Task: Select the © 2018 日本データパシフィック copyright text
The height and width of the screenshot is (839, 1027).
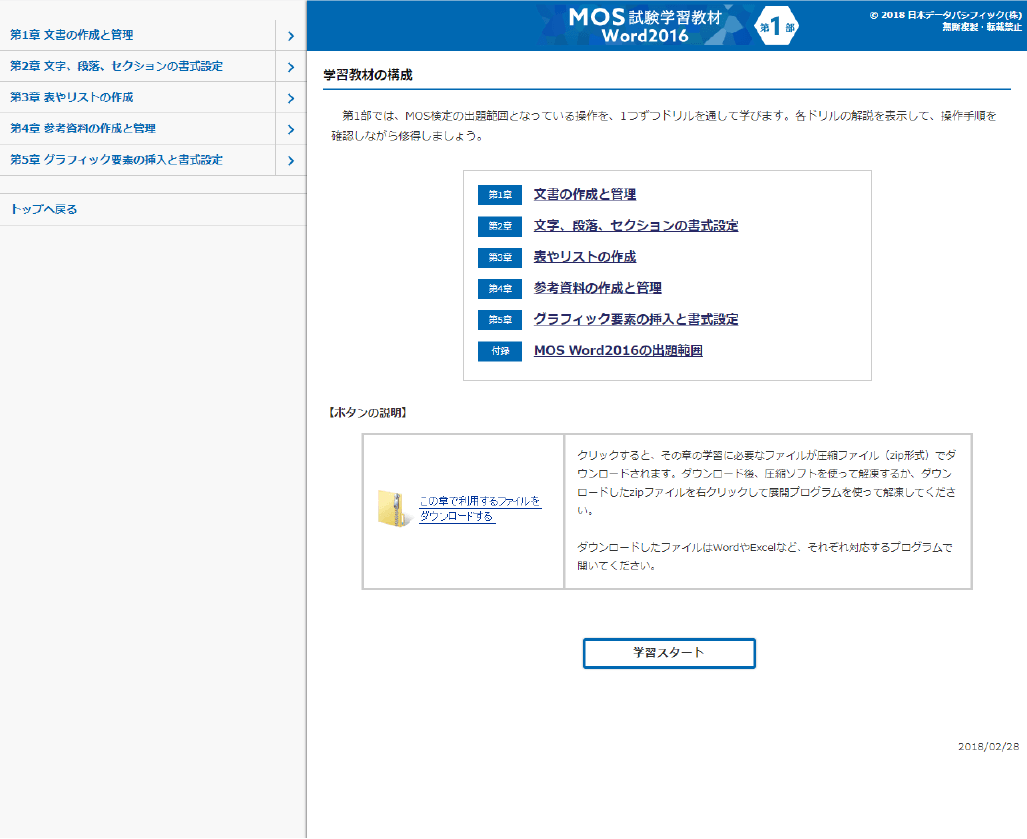Action: pos(945,15)
